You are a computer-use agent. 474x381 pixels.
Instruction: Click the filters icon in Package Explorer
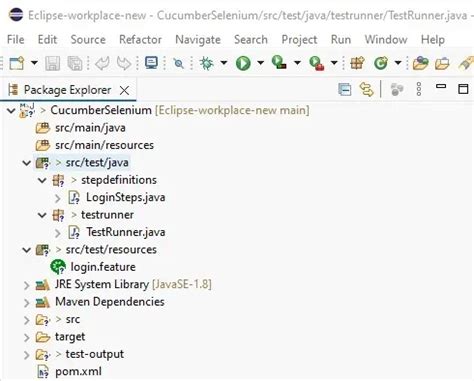(x=397, y=89)
